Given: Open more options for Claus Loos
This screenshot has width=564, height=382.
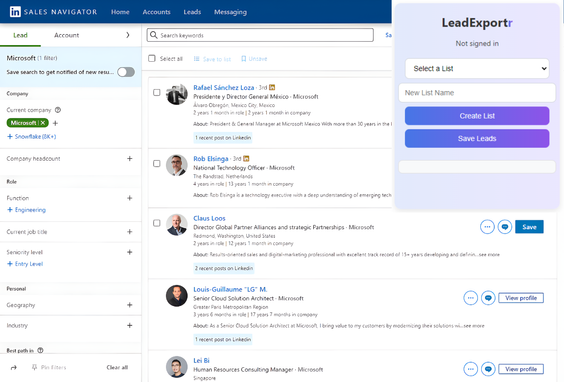Looking at the screenshot, I should click(x=487, y=227).
